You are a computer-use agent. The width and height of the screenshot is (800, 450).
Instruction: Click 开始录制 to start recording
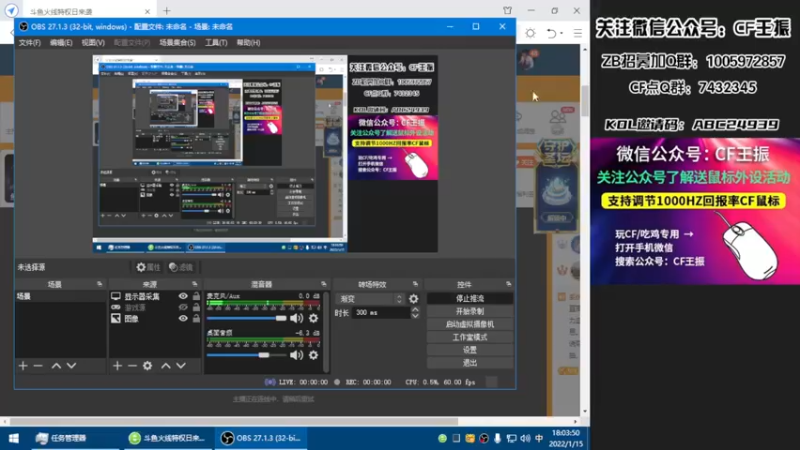click(x=470, y=311)
